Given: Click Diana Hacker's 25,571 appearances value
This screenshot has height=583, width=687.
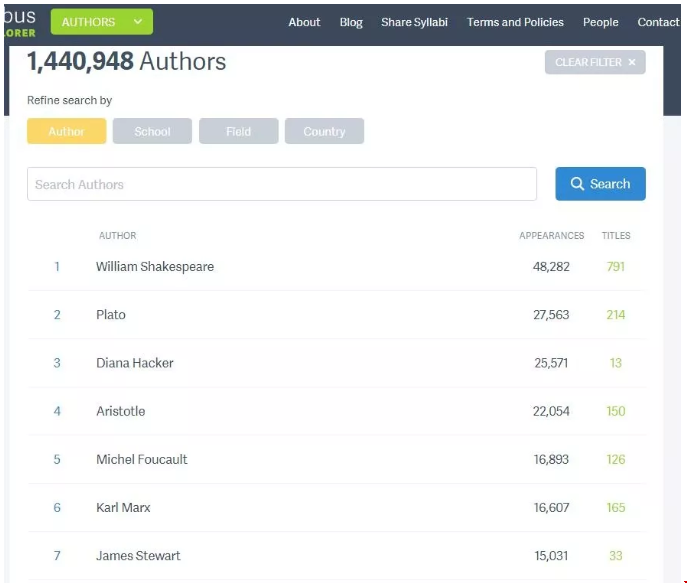Looking at the screenshot, I should pyautogui.click(x=551, y=363).
